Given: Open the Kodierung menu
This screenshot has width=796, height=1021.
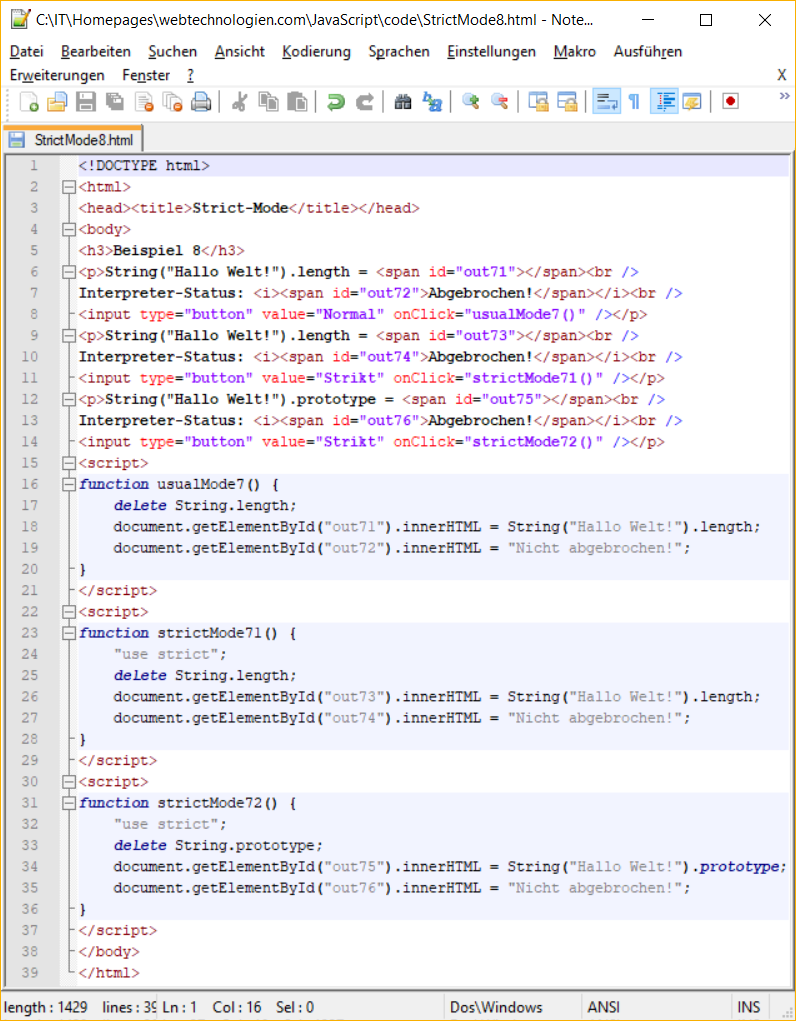Looking at the screenshot, I should pos(316,51).
